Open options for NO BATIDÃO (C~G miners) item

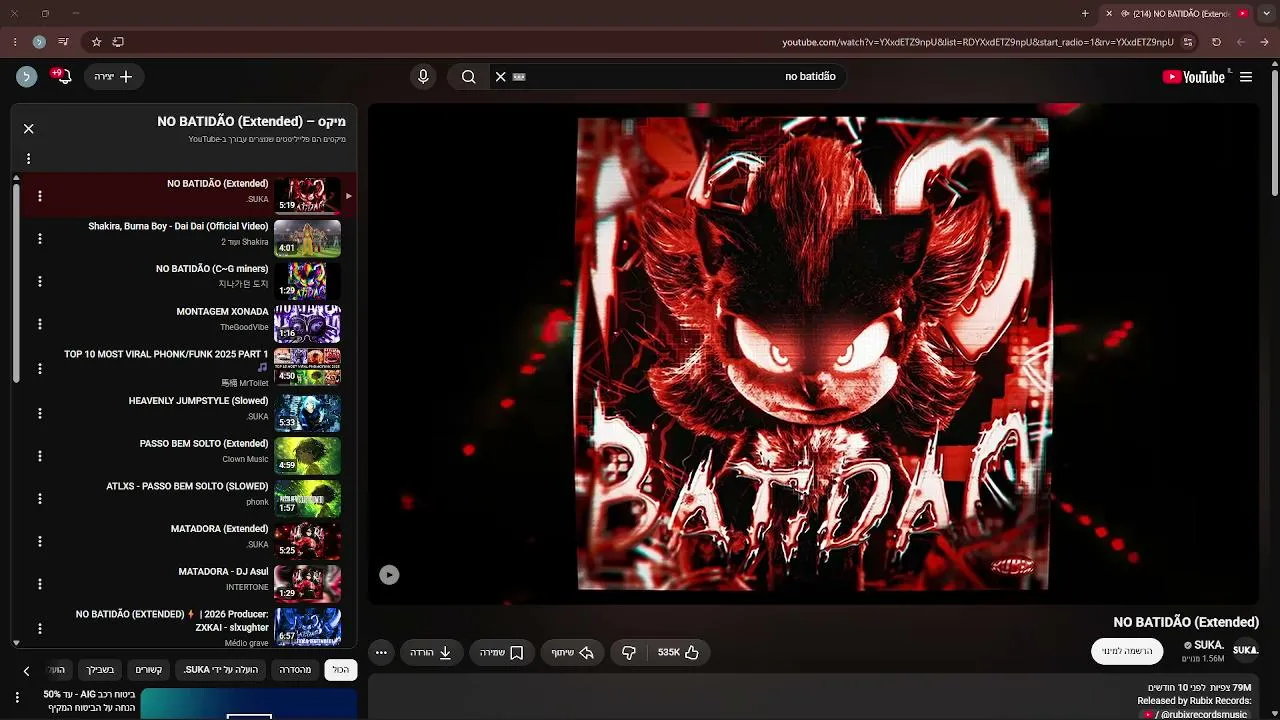40,282
